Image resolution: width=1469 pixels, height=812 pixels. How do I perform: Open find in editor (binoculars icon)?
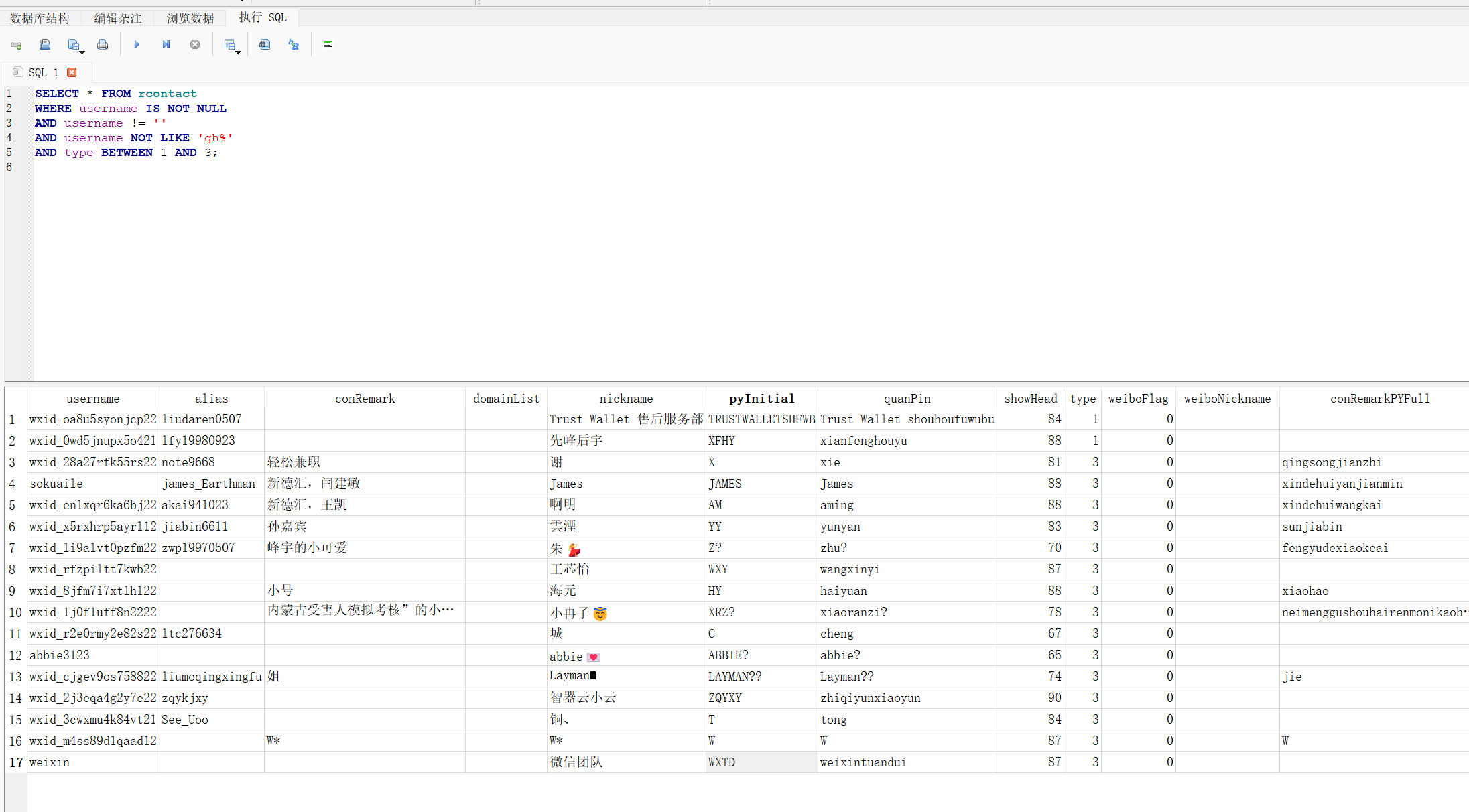(265, 45)
